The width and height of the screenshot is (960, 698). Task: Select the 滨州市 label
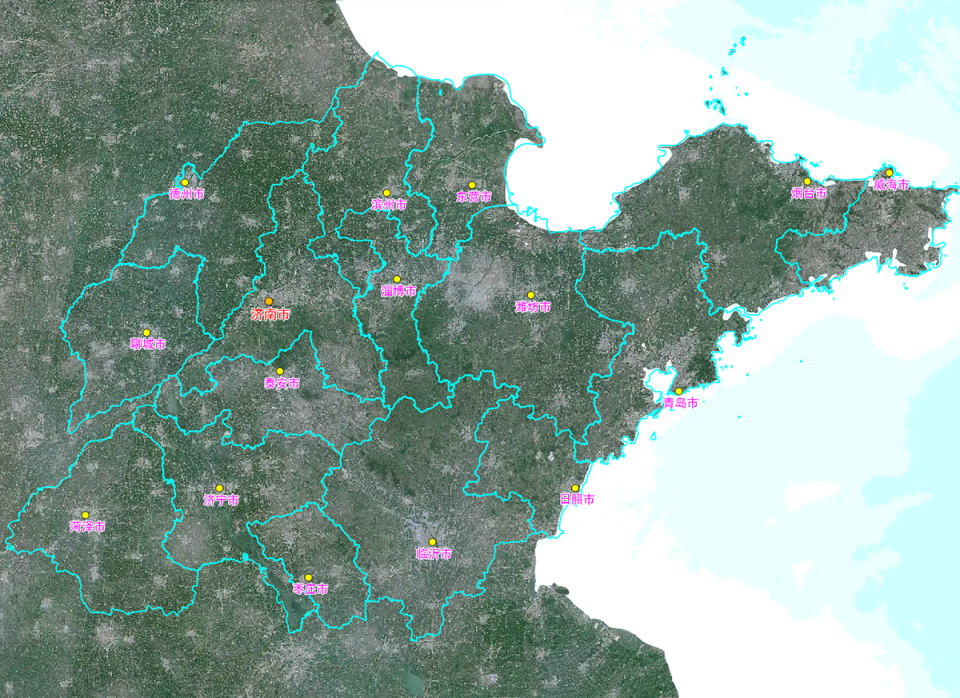[389, 205]
